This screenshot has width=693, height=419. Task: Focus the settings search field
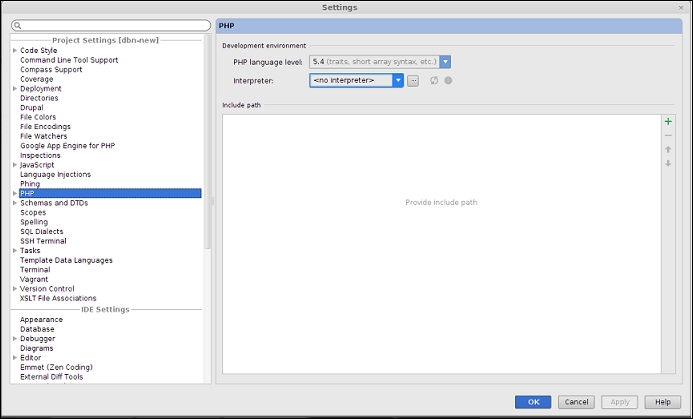pyautogui.click(x=115, y=26)
